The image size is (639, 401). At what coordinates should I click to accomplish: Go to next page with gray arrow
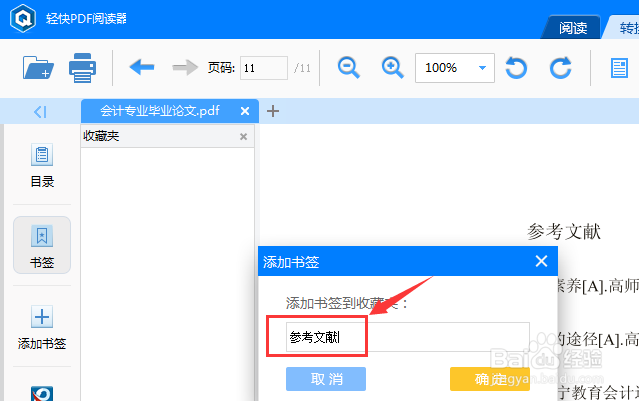(185, 67)
